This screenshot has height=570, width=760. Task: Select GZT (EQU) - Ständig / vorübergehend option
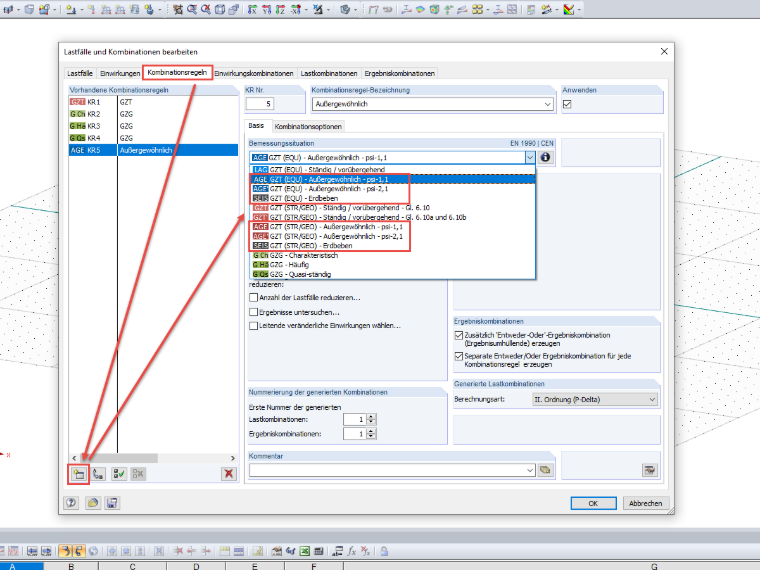click(x=393, y=170)
